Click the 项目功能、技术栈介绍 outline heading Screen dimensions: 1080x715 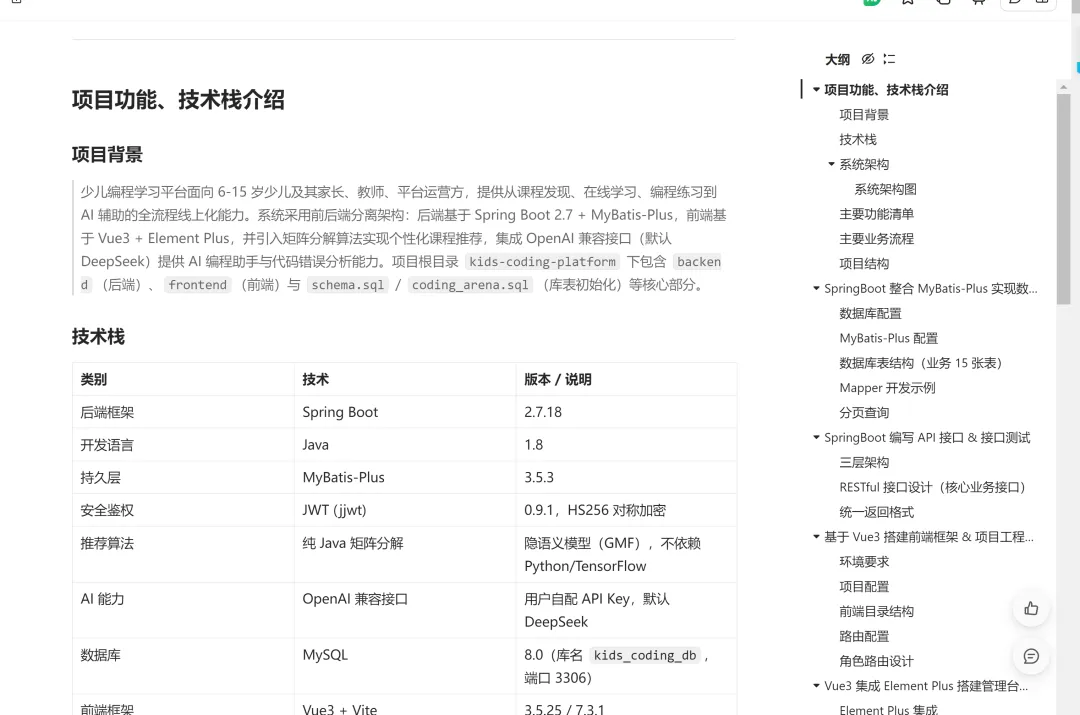(x=886, y=90)
